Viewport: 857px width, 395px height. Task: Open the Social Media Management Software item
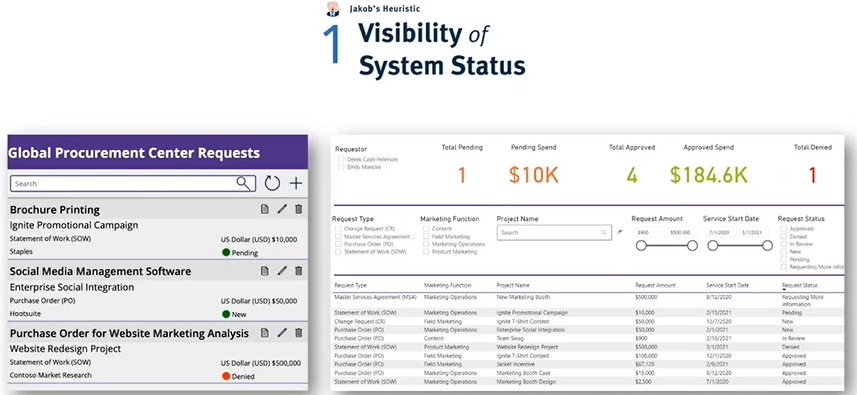[101, 271]
